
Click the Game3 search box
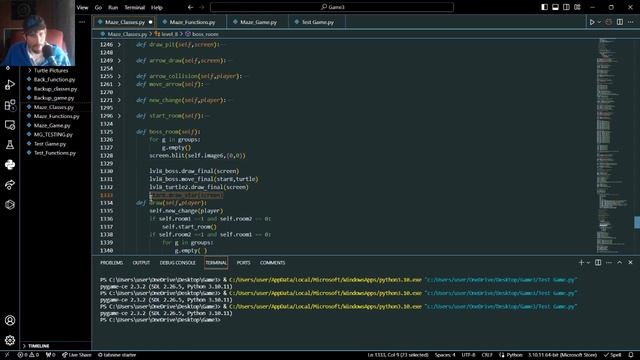(x=332, y=7)
